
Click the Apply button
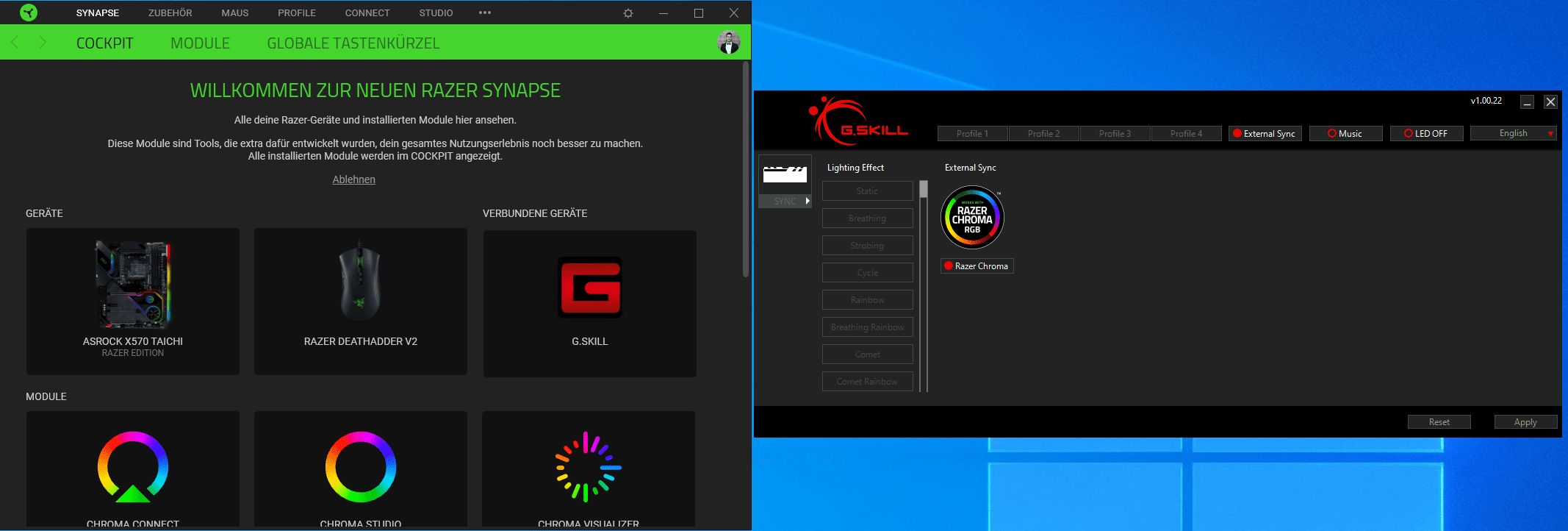1525,422
